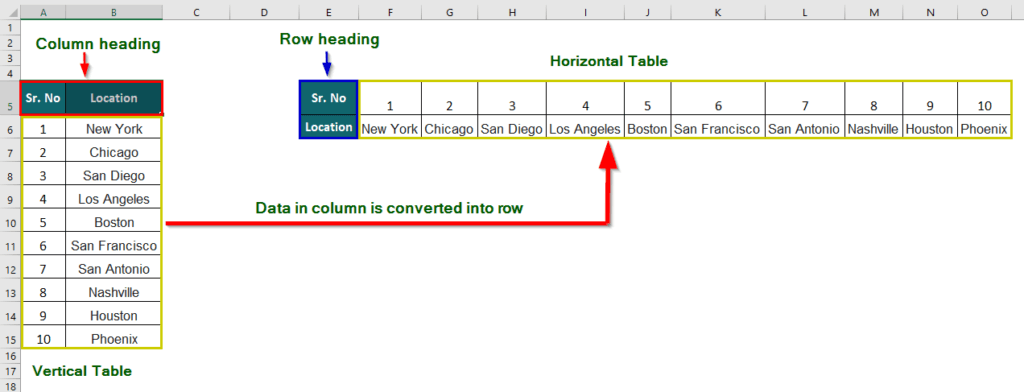The height and width of the screenshot is (392, 1024).
Task: Click the Vertical Table label
Action: click(x=82, y=371)
